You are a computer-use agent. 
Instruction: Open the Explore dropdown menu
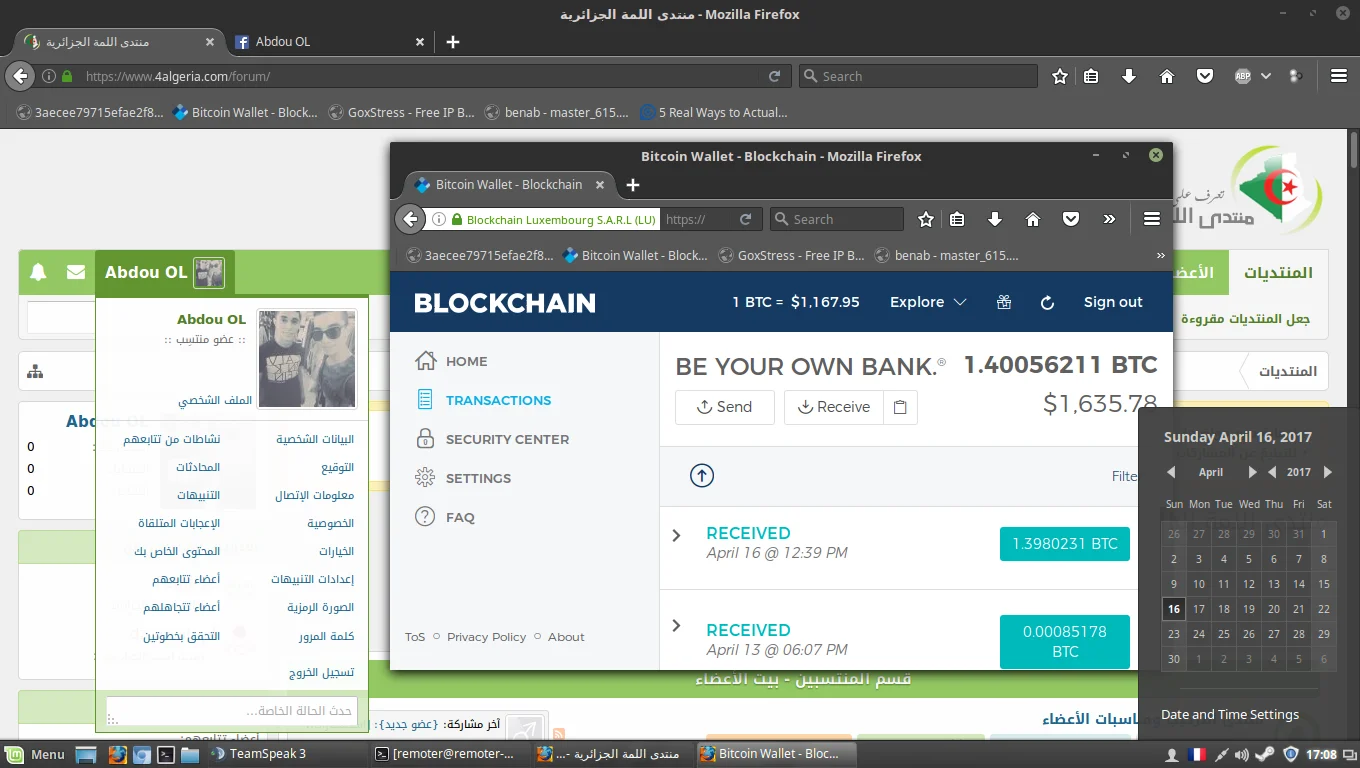pos(928,302)
